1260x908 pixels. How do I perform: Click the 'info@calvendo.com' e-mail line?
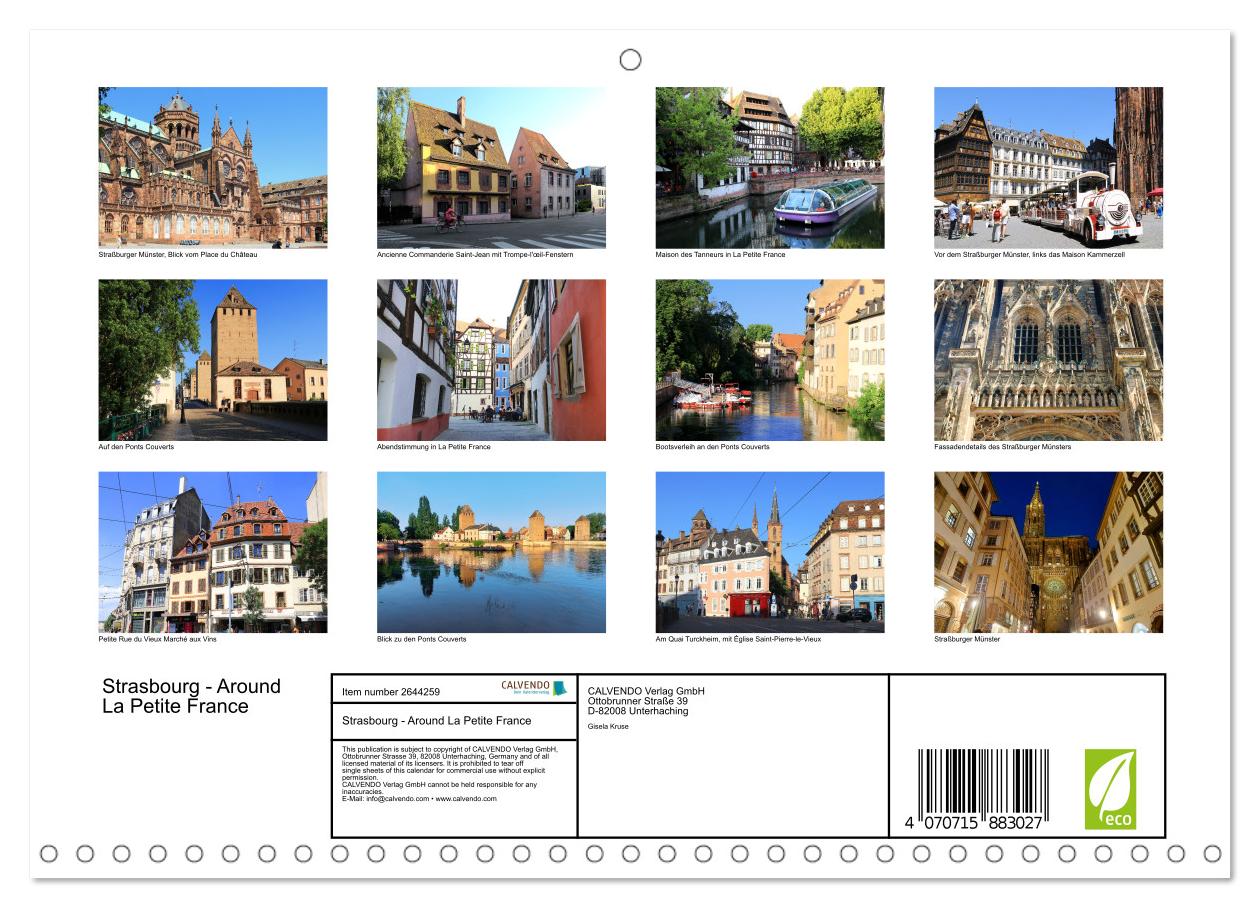coord(419,799)
